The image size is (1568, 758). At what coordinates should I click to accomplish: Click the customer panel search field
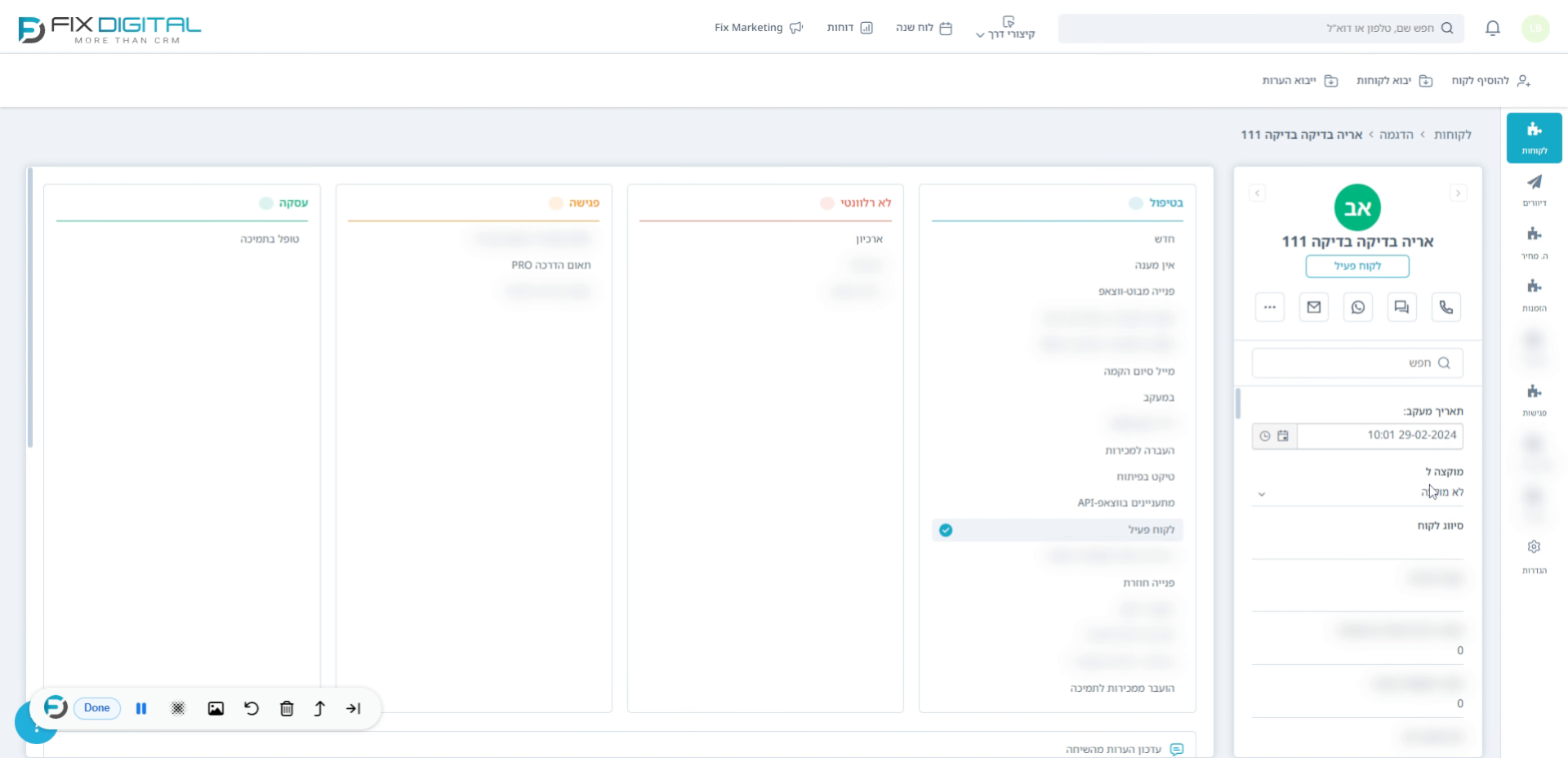[1357, 363]
